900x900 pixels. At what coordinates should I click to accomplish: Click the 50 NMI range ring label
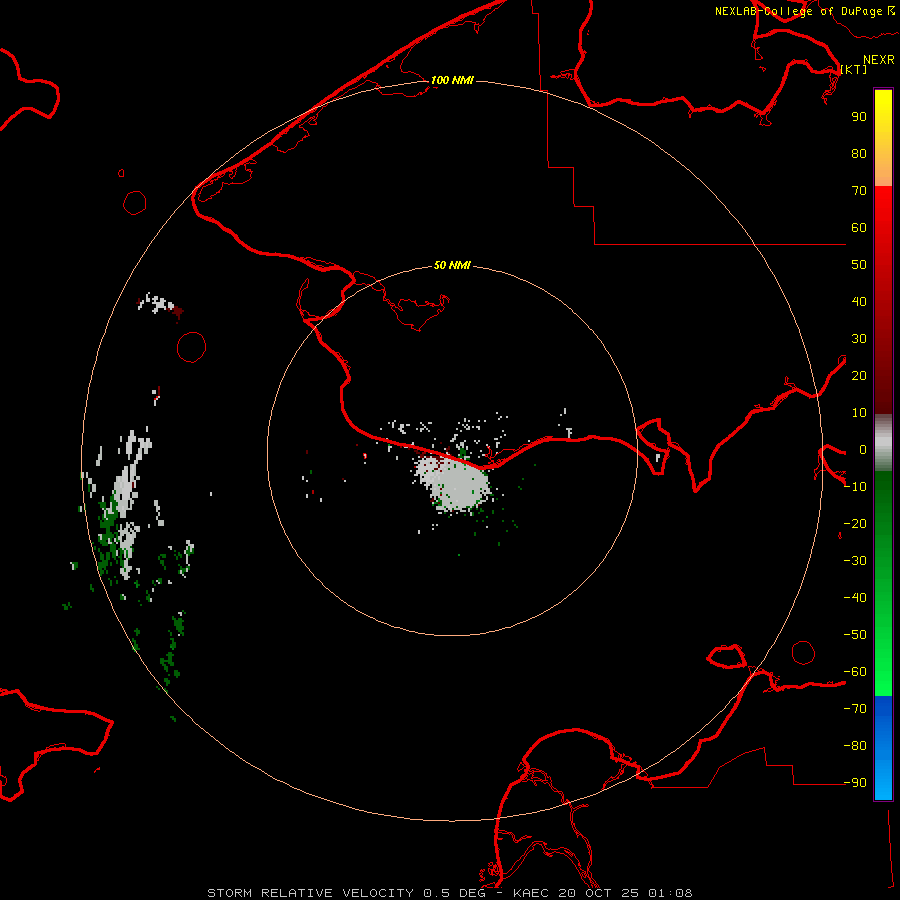click(452, 265)
